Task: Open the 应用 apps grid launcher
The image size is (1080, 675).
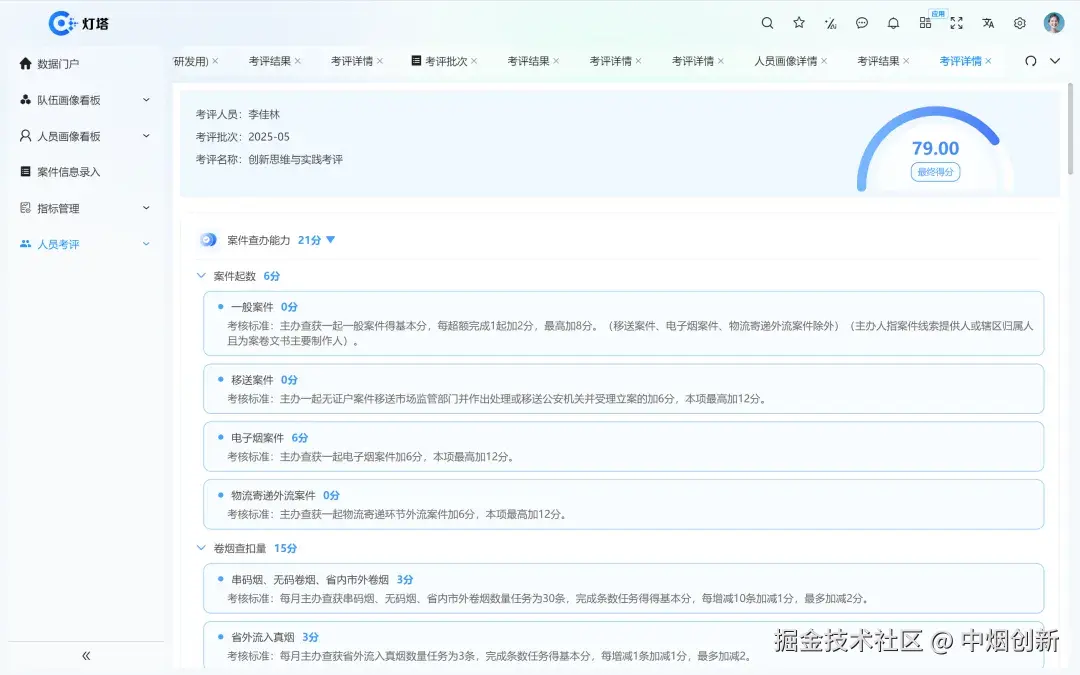Action: (x=925, y=22)
